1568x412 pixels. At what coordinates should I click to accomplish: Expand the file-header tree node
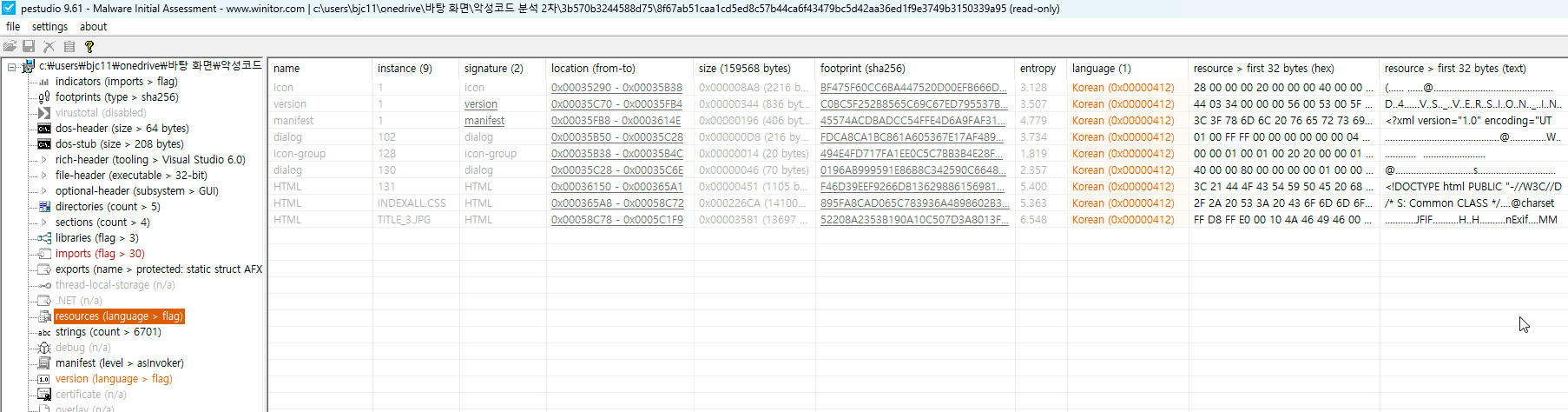tap(44, 176)
